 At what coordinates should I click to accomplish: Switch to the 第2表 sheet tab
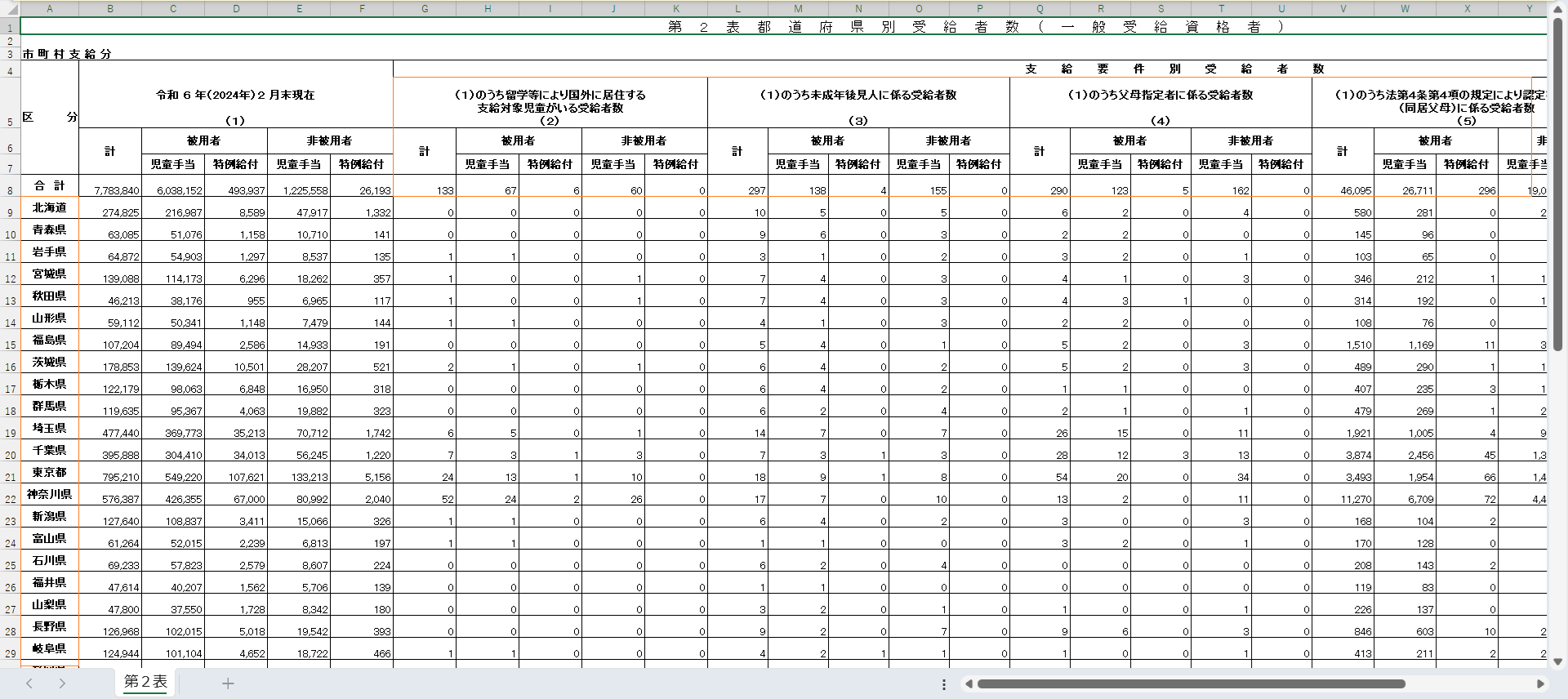145,682
